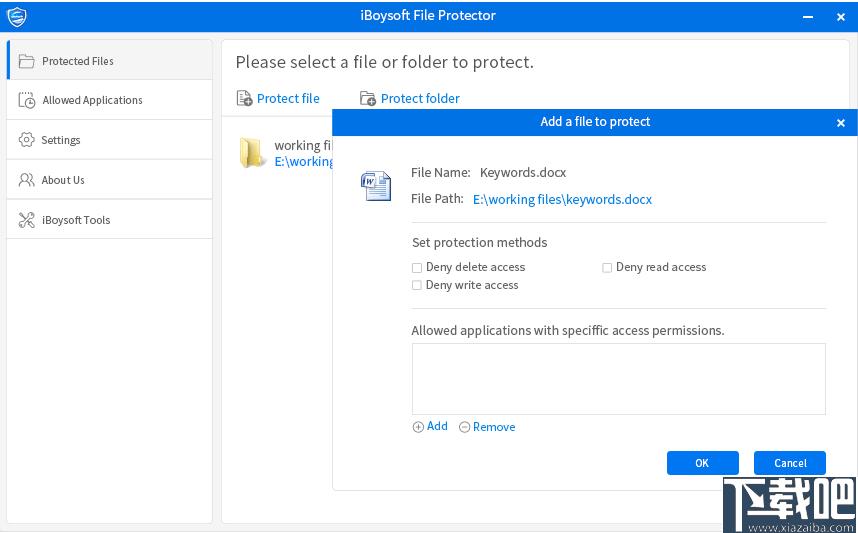
Task: Click the iBoysoft Tools wrench icon
Action: tap(26, 220)
